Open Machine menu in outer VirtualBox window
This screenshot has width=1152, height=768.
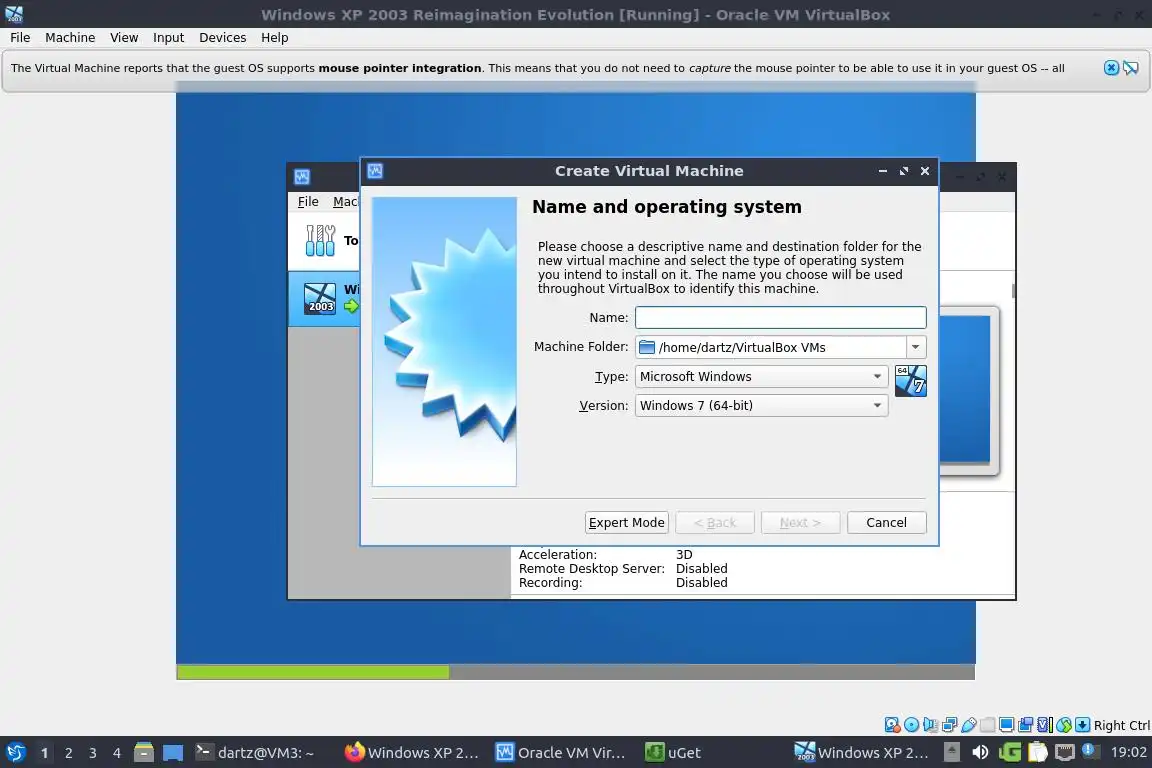point(70,37)
